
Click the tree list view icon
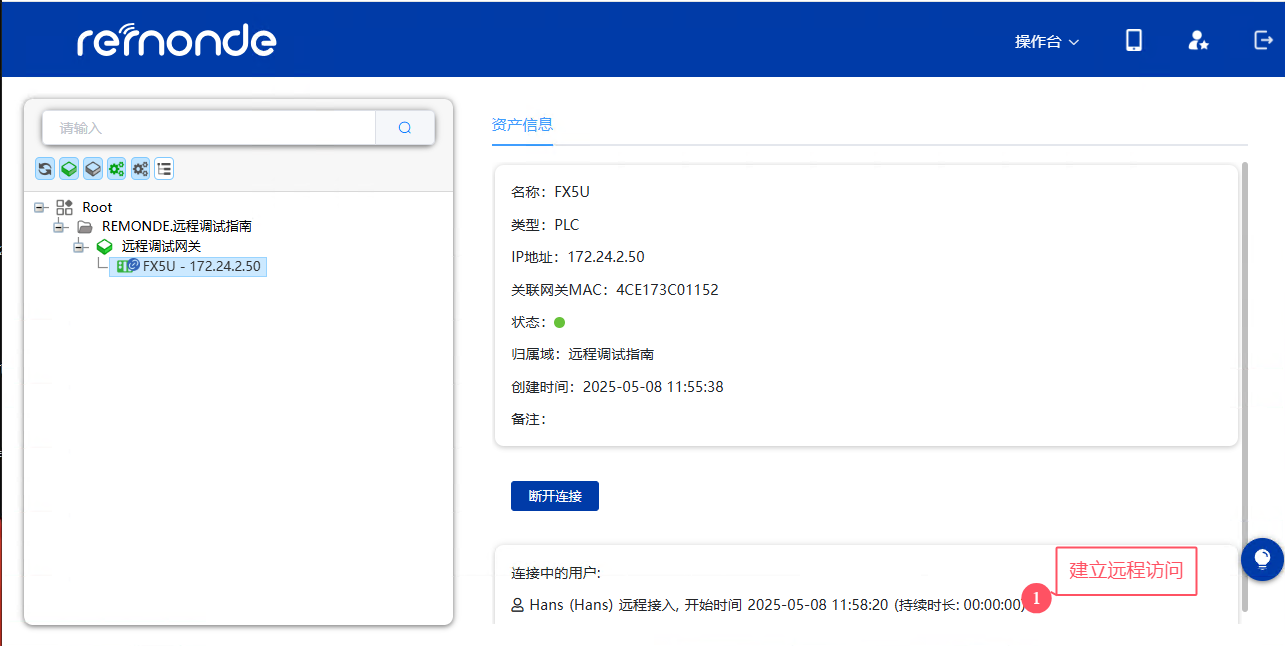165,169
